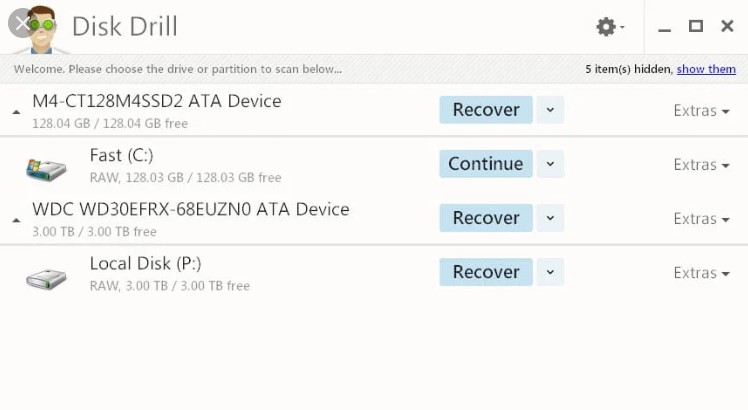Open recovery options dropdown for Local Disk (P:)
Screen dimensions: 748x410
(x=550, y=272)
